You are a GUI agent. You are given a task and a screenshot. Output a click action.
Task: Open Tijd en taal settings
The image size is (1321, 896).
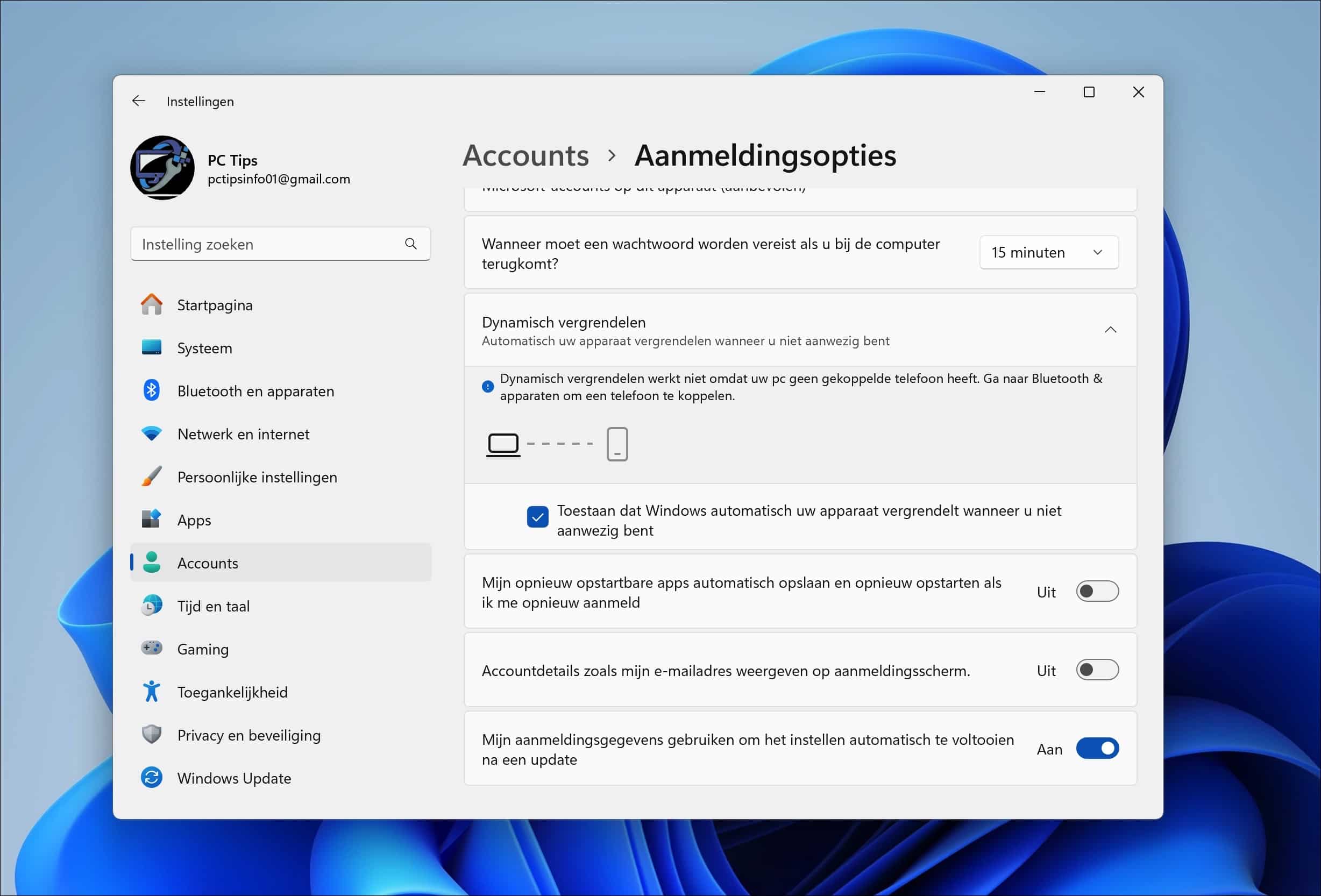213,606
